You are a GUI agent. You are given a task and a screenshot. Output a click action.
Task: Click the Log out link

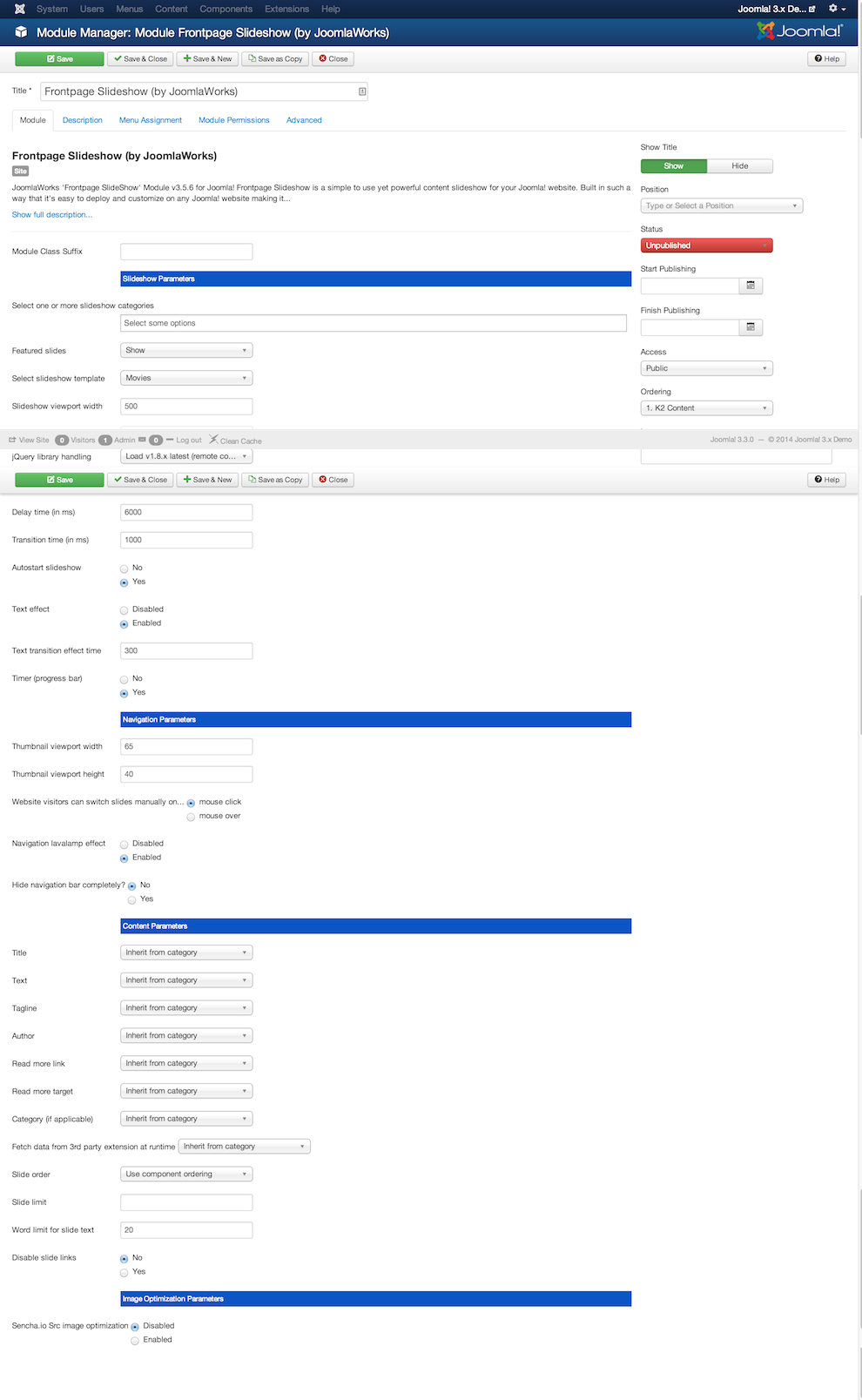tap(184, 441)
